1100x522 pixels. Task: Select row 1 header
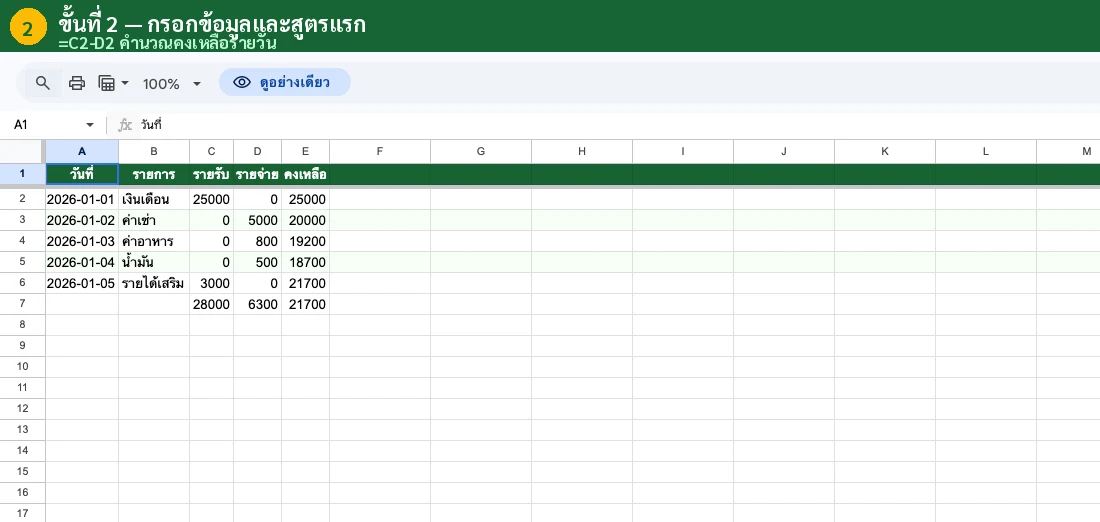(22, 174)
